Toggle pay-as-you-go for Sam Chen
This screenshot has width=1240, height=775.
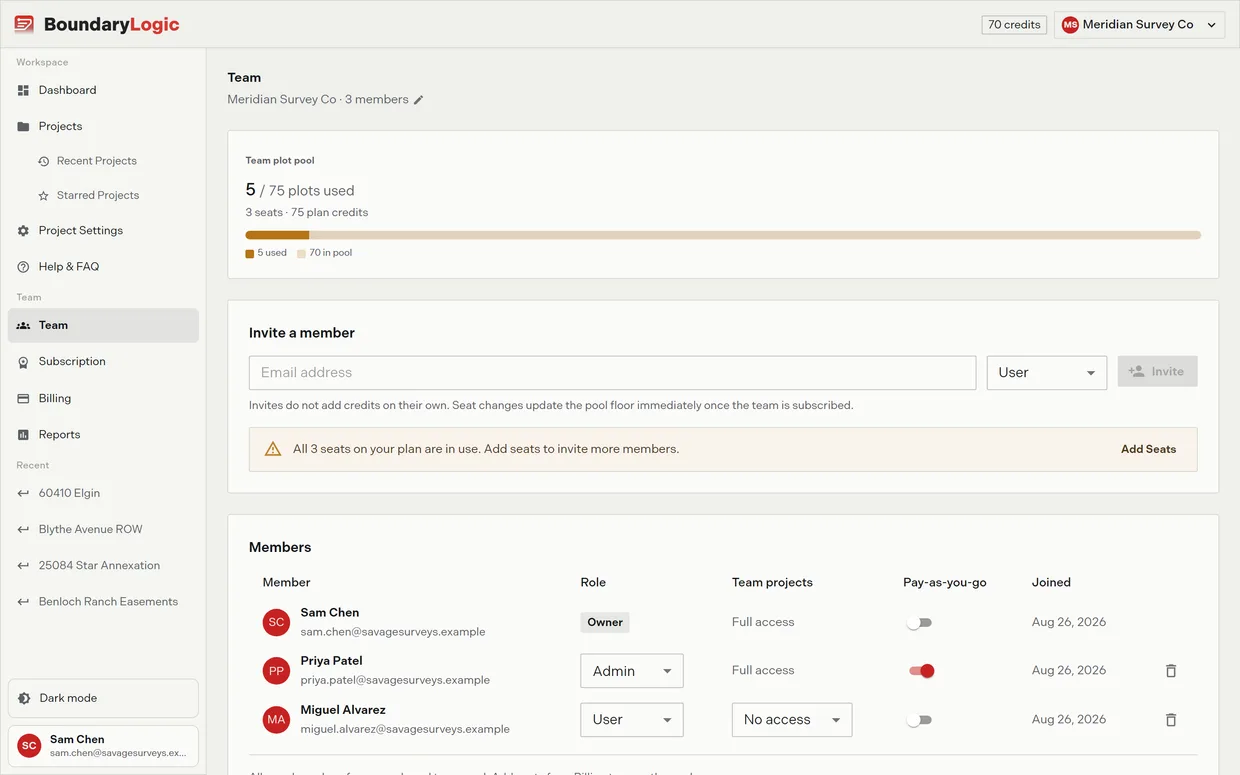919,623
